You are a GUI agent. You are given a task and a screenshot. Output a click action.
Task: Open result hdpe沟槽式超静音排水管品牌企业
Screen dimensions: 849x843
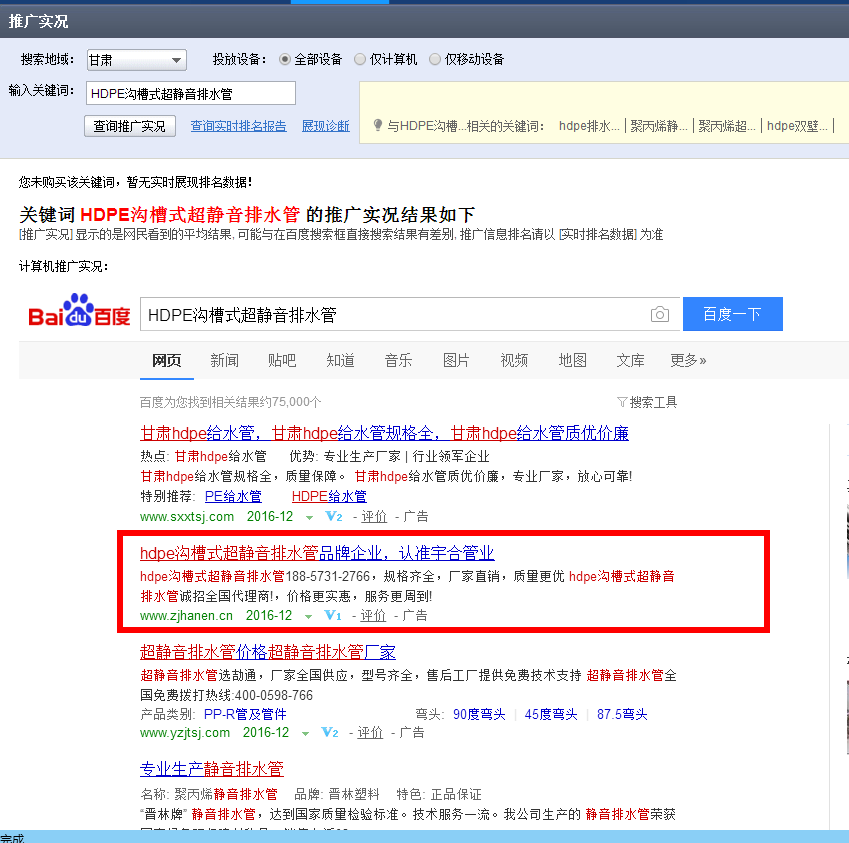pyautogui.click(x=317, y=553)
